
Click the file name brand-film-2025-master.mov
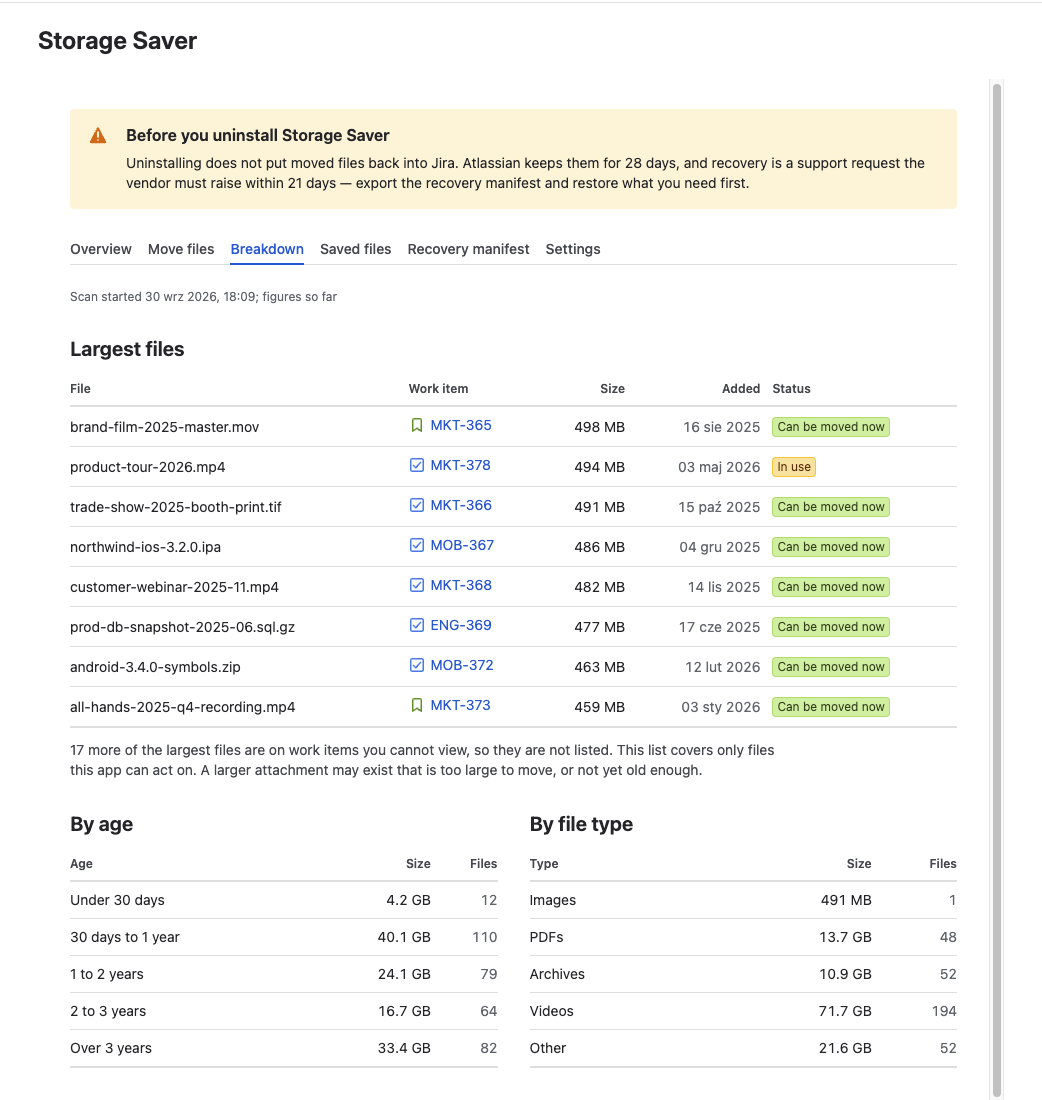tap(164, 427)
